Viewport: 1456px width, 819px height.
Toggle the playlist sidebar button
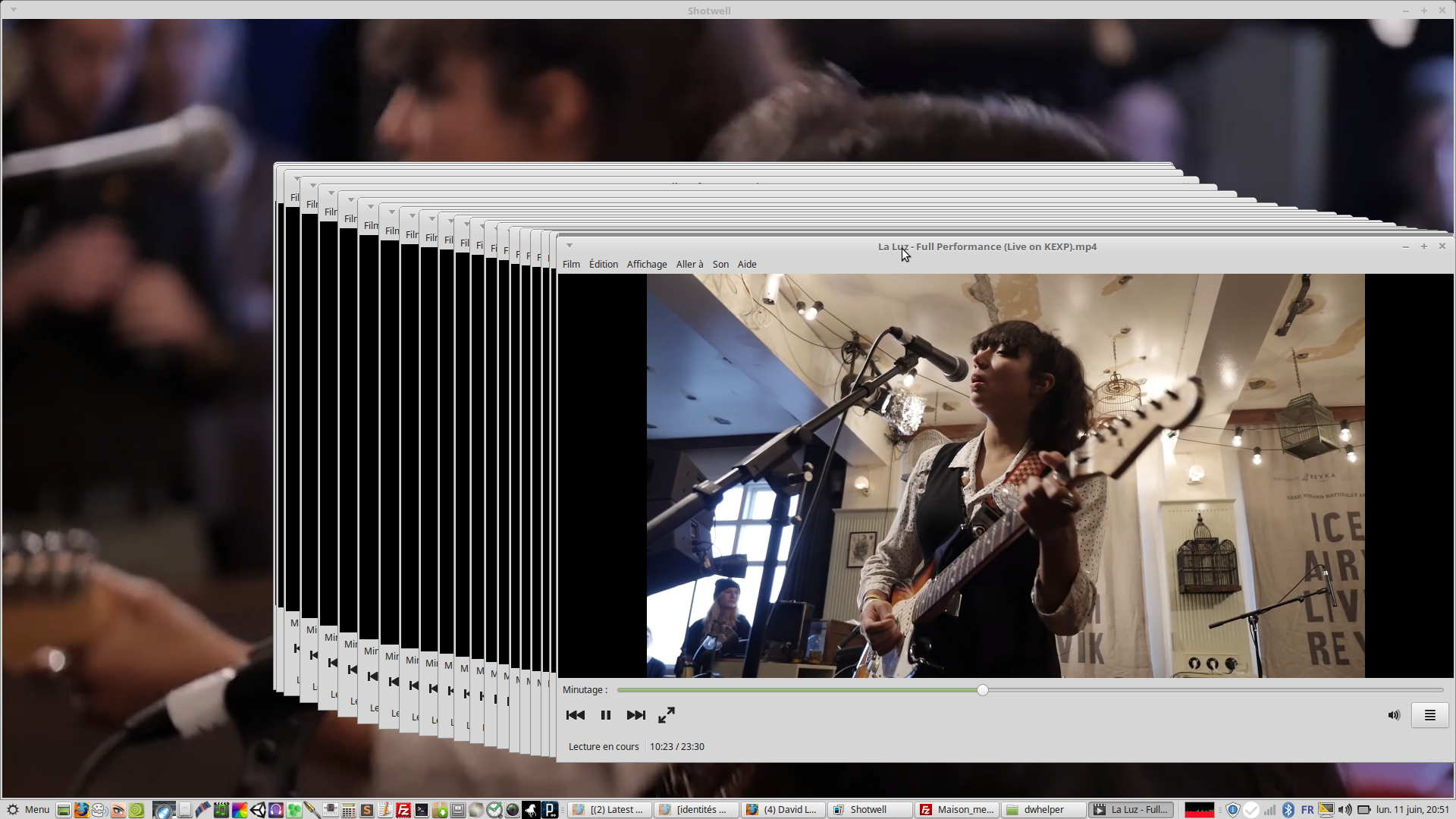[x=1429, y=715]
